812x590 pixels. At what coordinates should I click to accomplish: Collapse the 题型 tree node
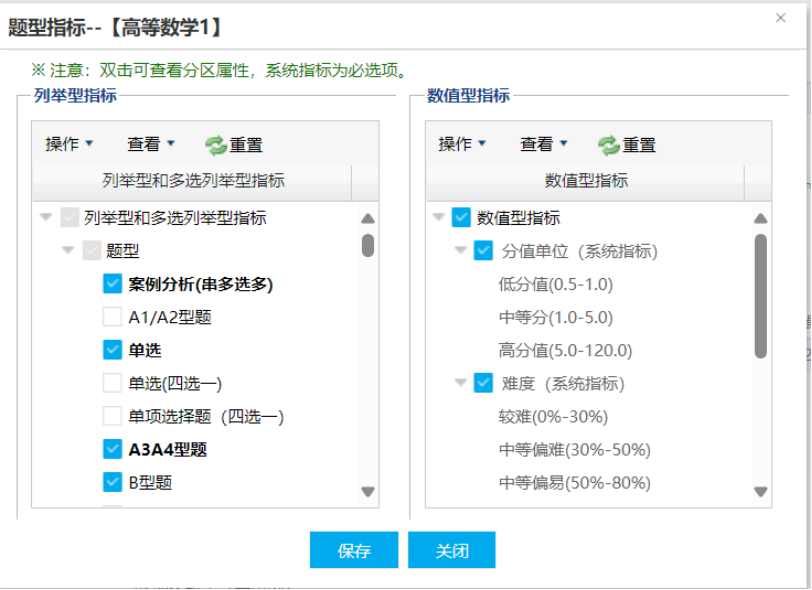[x=68, y=251]
